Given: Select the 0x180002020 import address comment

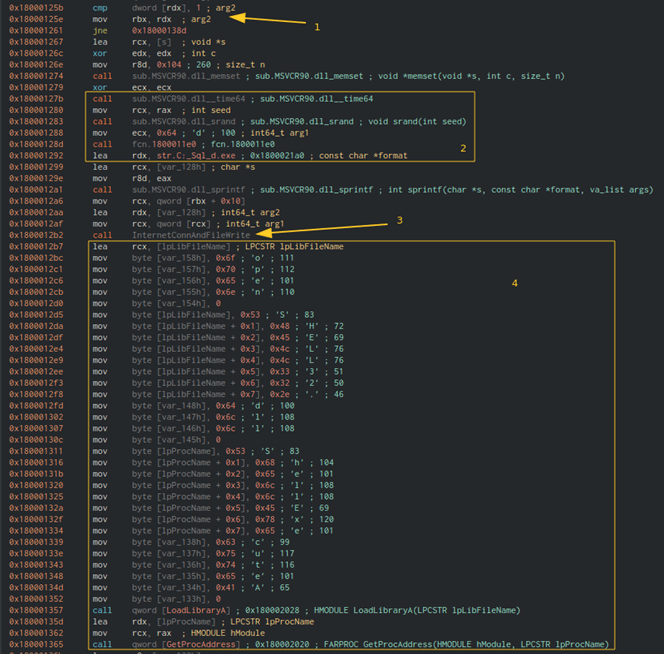Looking at the screenshot, I should (282, 645).
